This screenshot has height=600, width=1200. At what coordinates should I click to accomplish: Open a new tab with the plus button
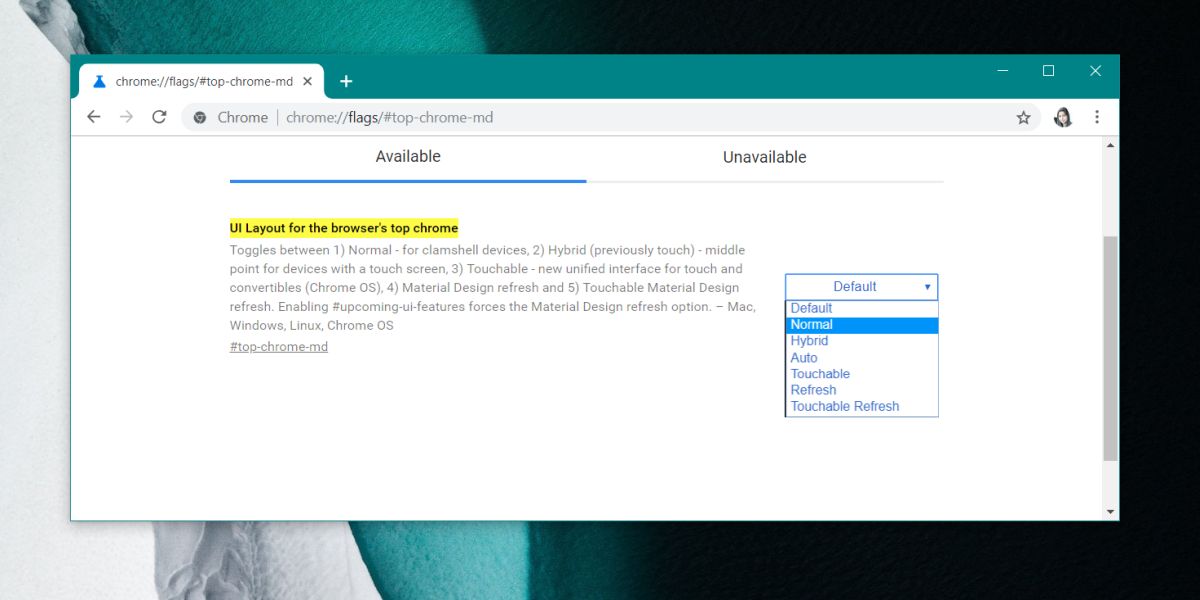(346, 81)
